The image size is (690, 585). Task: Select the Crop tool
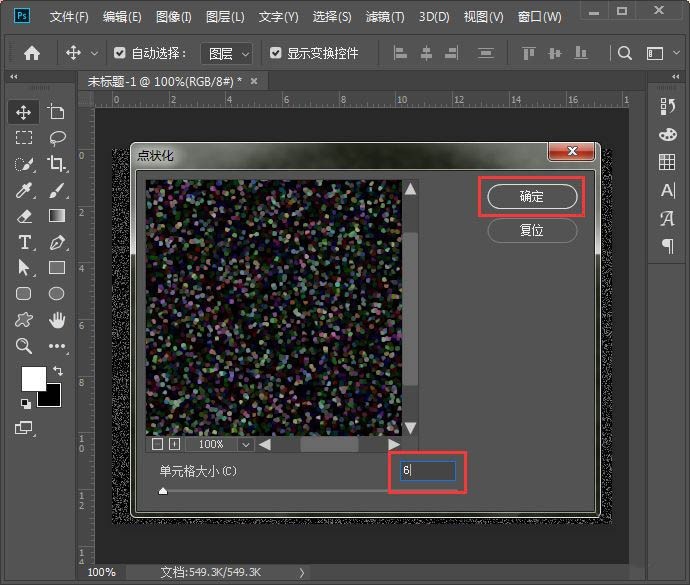[x=57, y=164]
